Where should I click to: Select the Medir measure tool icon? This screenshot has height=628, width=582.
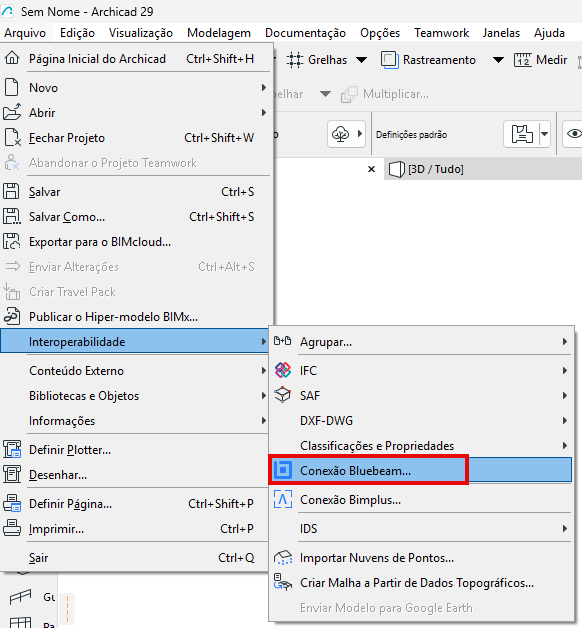(x=523, y=60)
